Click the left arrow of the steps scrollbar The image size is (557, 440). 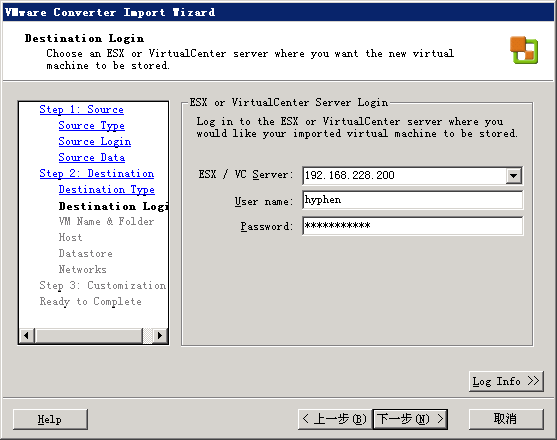pyautogui.click(x=27, y=335)
